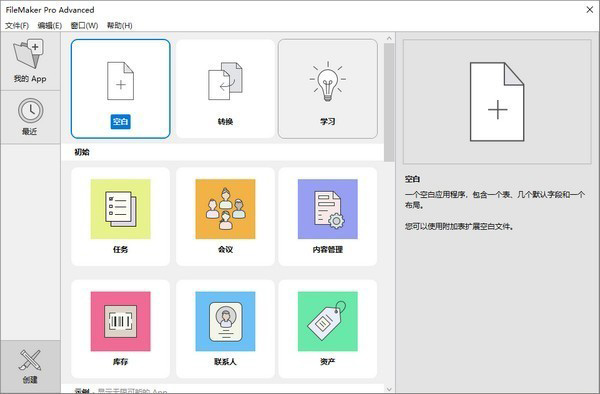Image resolution: width=600 pixels, height=394 pixels.
Task: Click the text 您可以使用附加表扩展空白文件。
Action: tap(459, 226)
